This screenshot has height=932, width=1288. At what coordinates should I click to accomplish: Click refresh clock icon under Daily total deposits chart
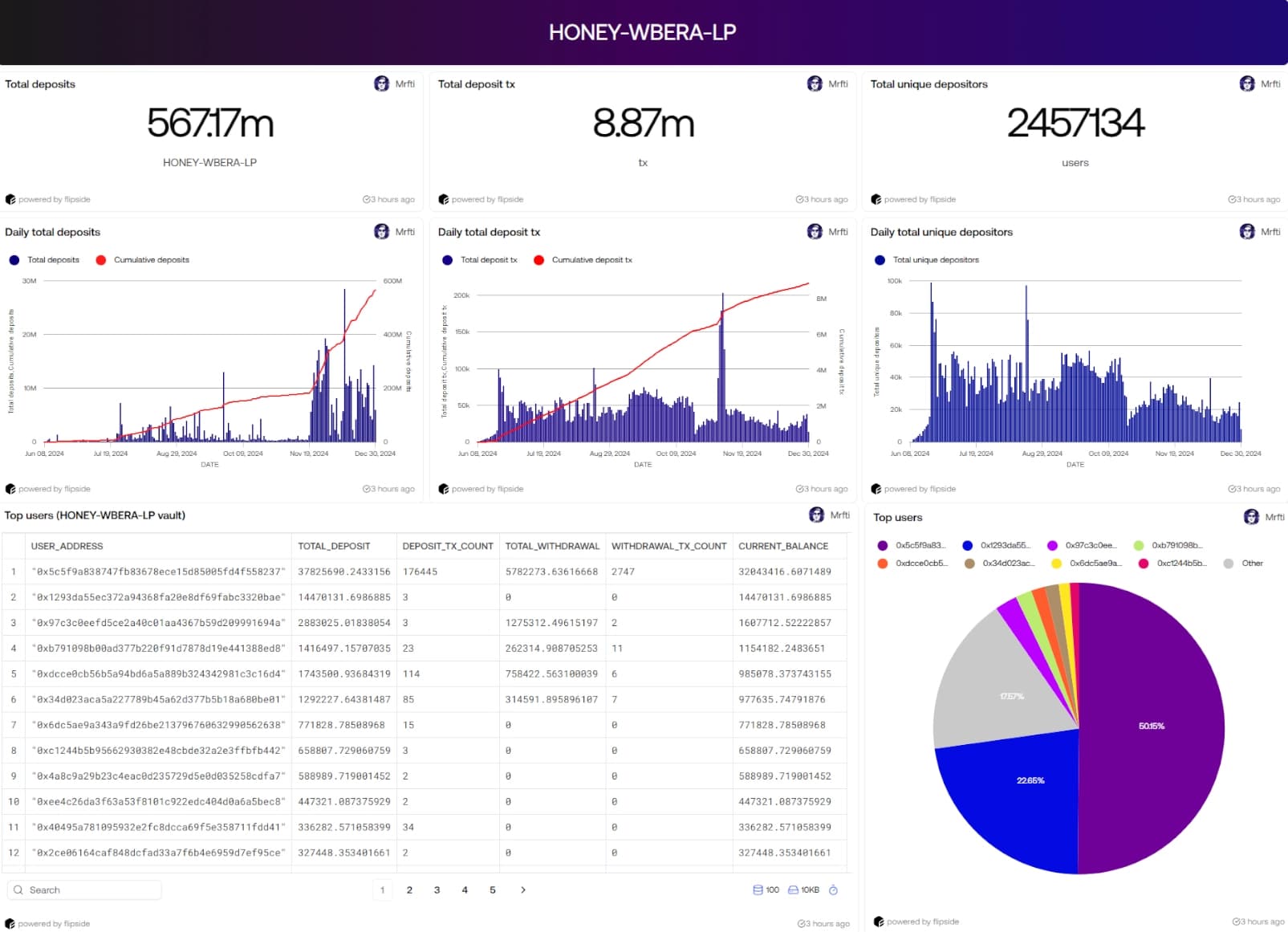pos(367,489)
